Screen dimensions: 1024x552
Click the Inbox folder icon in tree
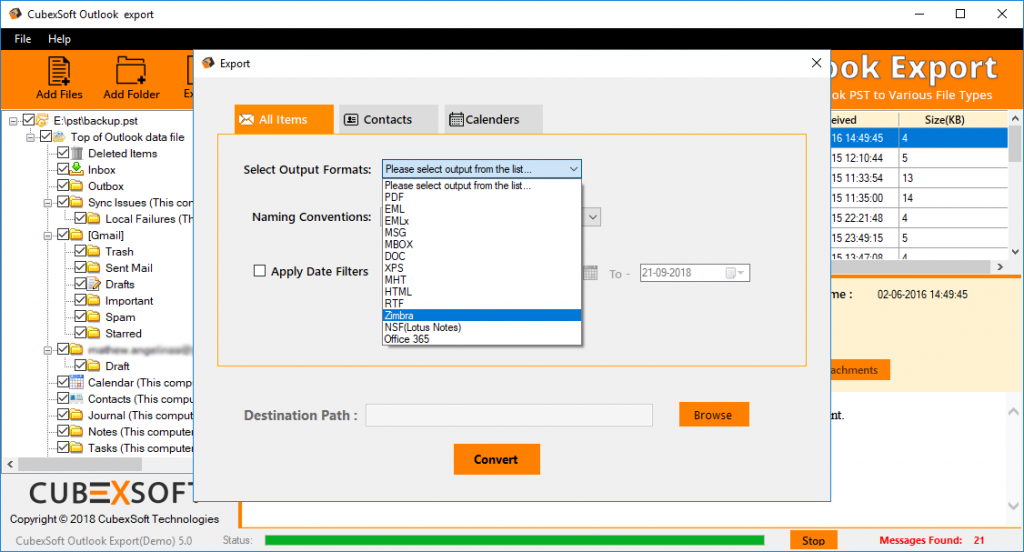coord(76,170)
